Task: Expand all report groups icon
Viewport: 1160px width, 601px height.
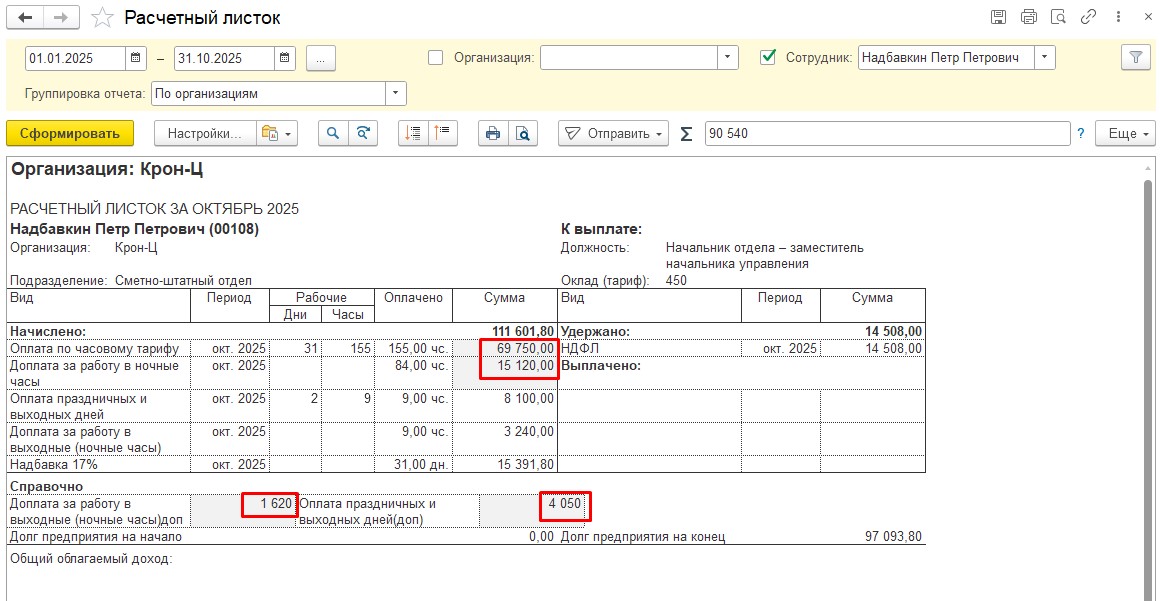Action: (411, 133)
